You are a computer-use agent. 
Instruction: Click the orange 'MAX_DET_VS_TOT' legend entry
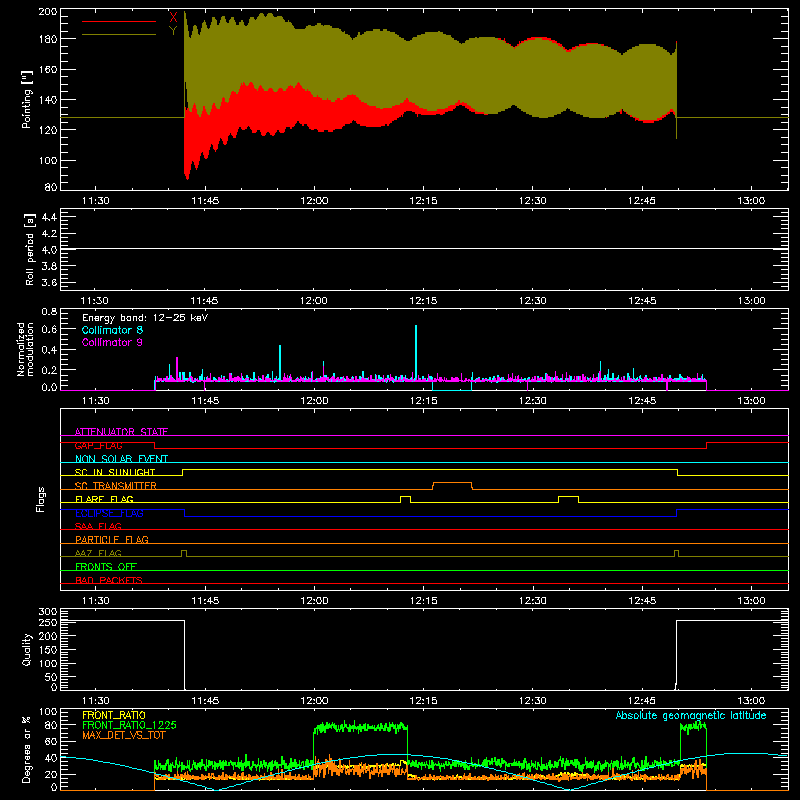[123, 735]
